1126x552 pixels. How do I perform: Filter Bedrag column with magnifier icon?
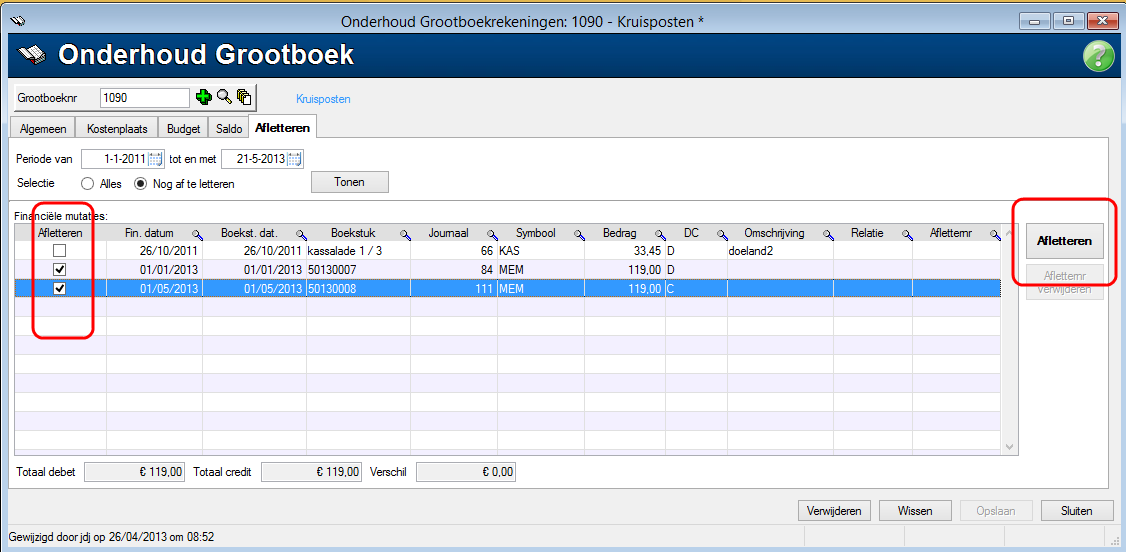click(x=659, y=234)
